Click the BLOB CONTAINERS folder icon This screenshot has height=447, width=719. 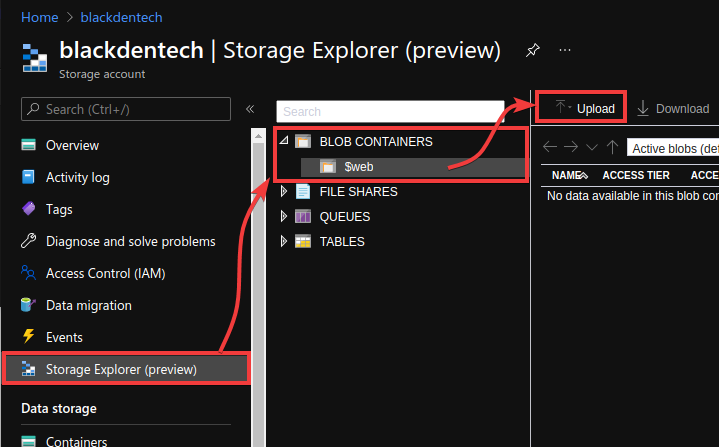(x=303, y=141)
